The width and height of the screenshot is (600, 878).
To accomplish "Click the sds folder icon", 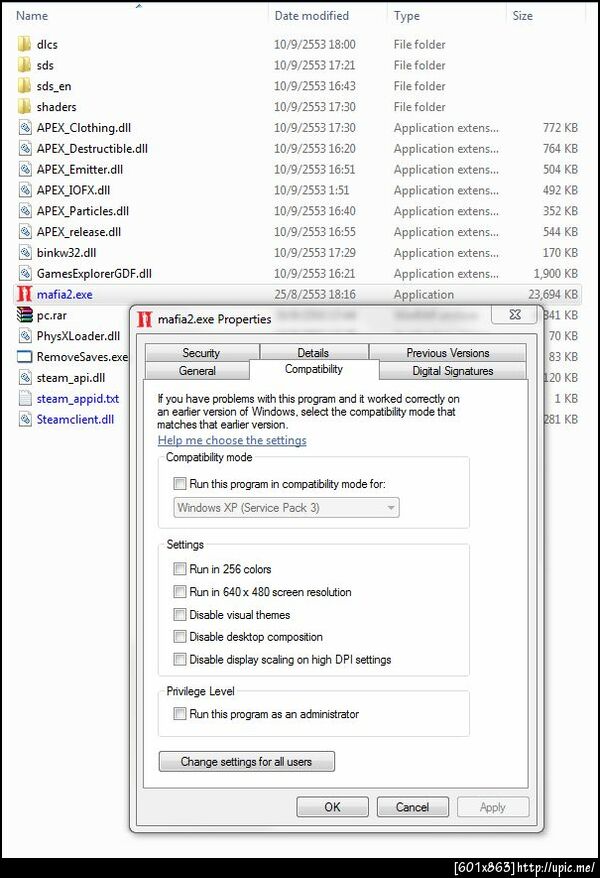I will (x=24, y=65).
